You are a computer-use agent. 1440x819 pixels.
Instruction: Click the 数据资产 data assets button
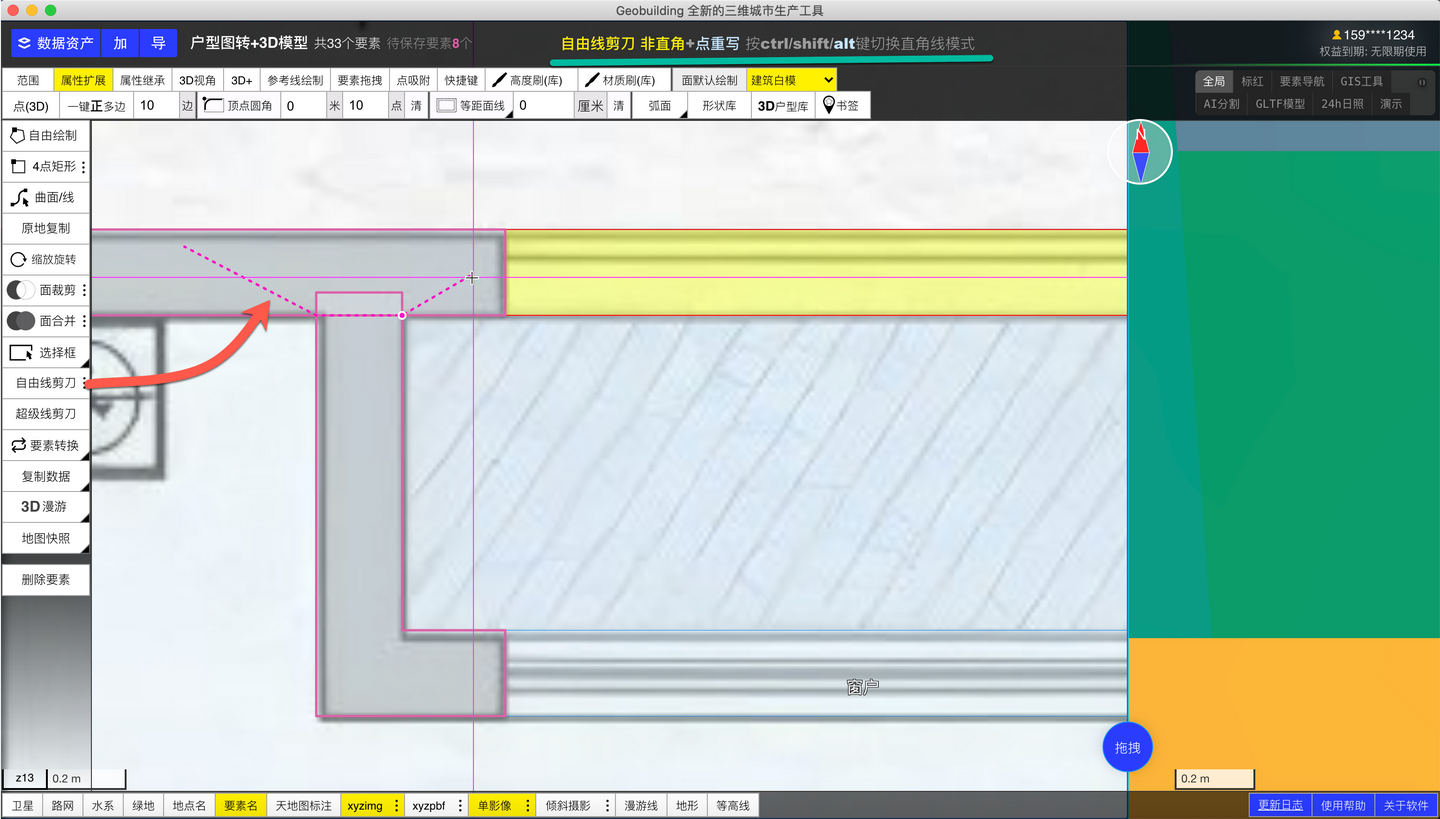tap(56, 43)
